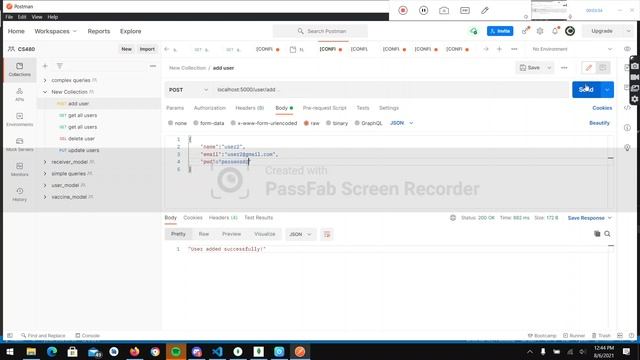640x360 pixels.
Task: Open the Console in status bar
Action: click(x=88, y=336)
